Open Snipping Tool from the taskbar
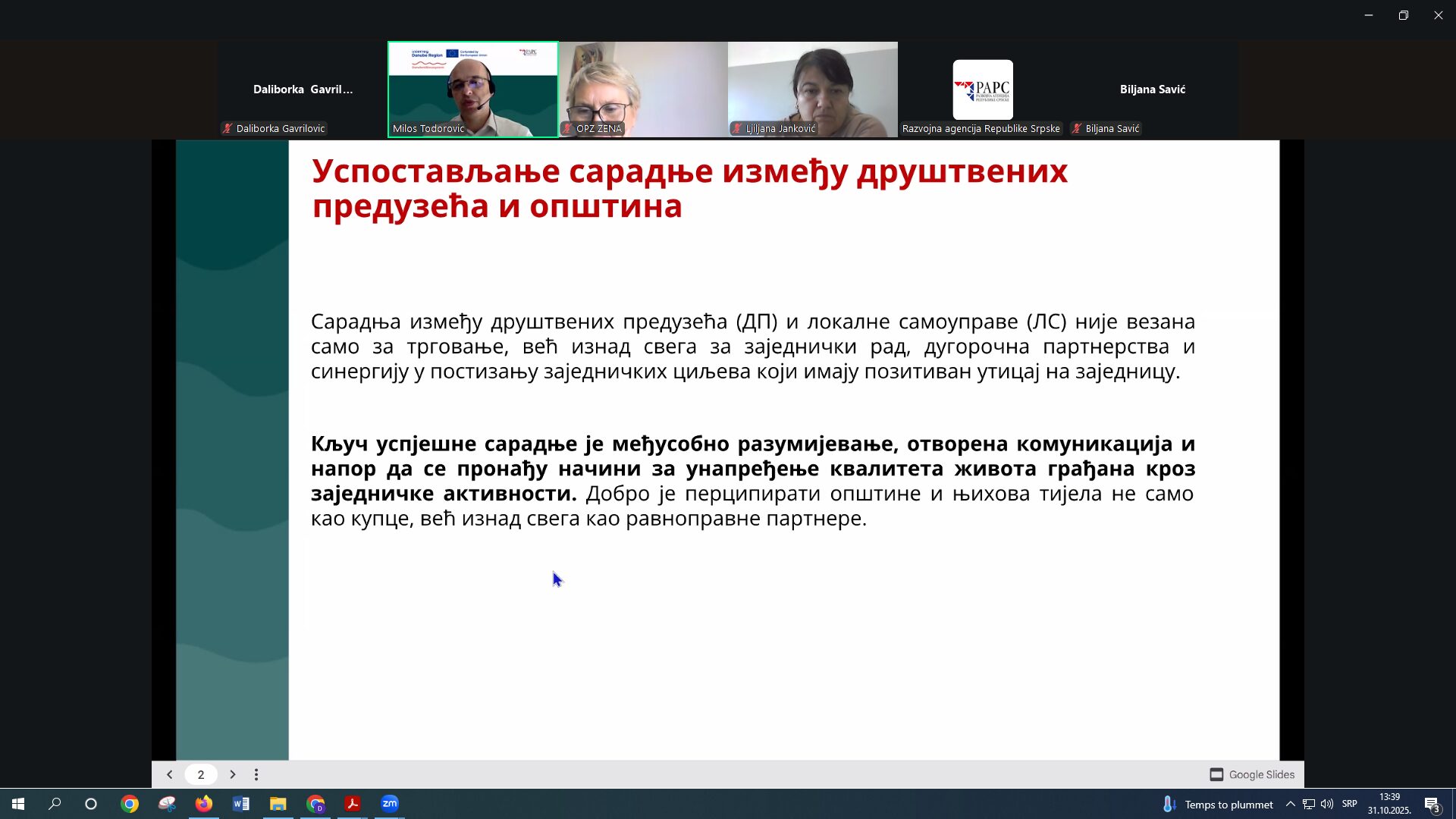The height and width of the screenshot is (819, 1456). coord(167,804)
